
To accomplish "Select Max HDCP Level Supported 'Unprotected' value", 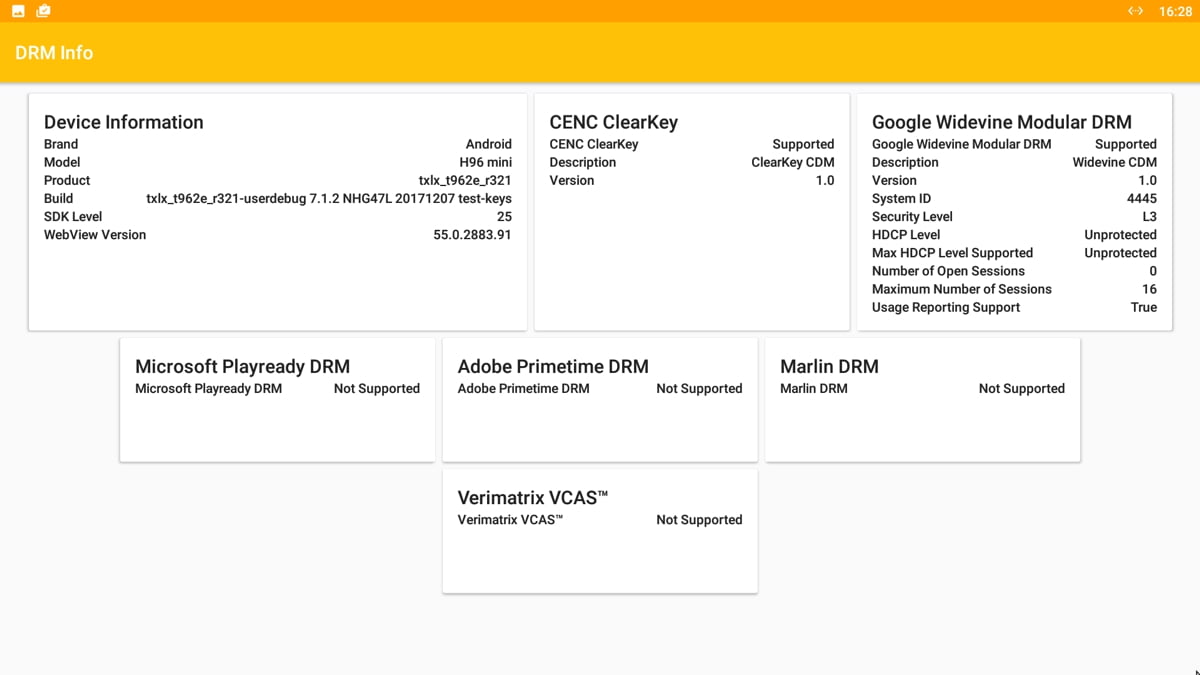I will [x=1121, y=252].
